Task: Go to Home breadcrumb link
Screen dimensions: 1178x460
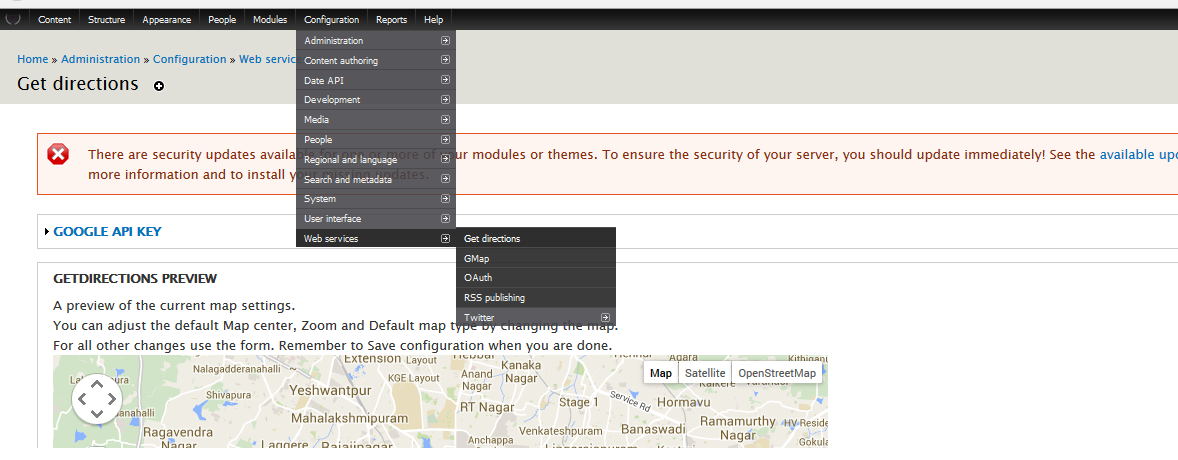Action: [32, 59]
